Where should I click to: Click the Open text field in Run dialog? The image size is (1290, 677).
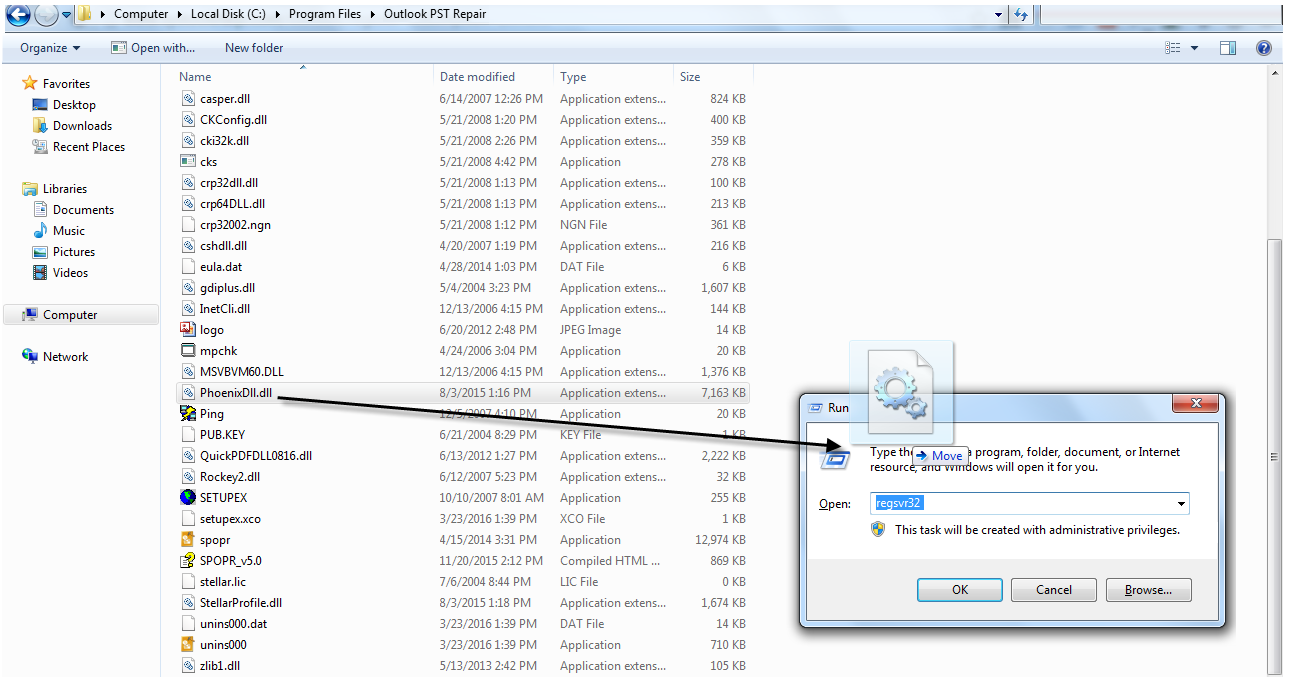pyautogui.click(x=1022, y=503)
